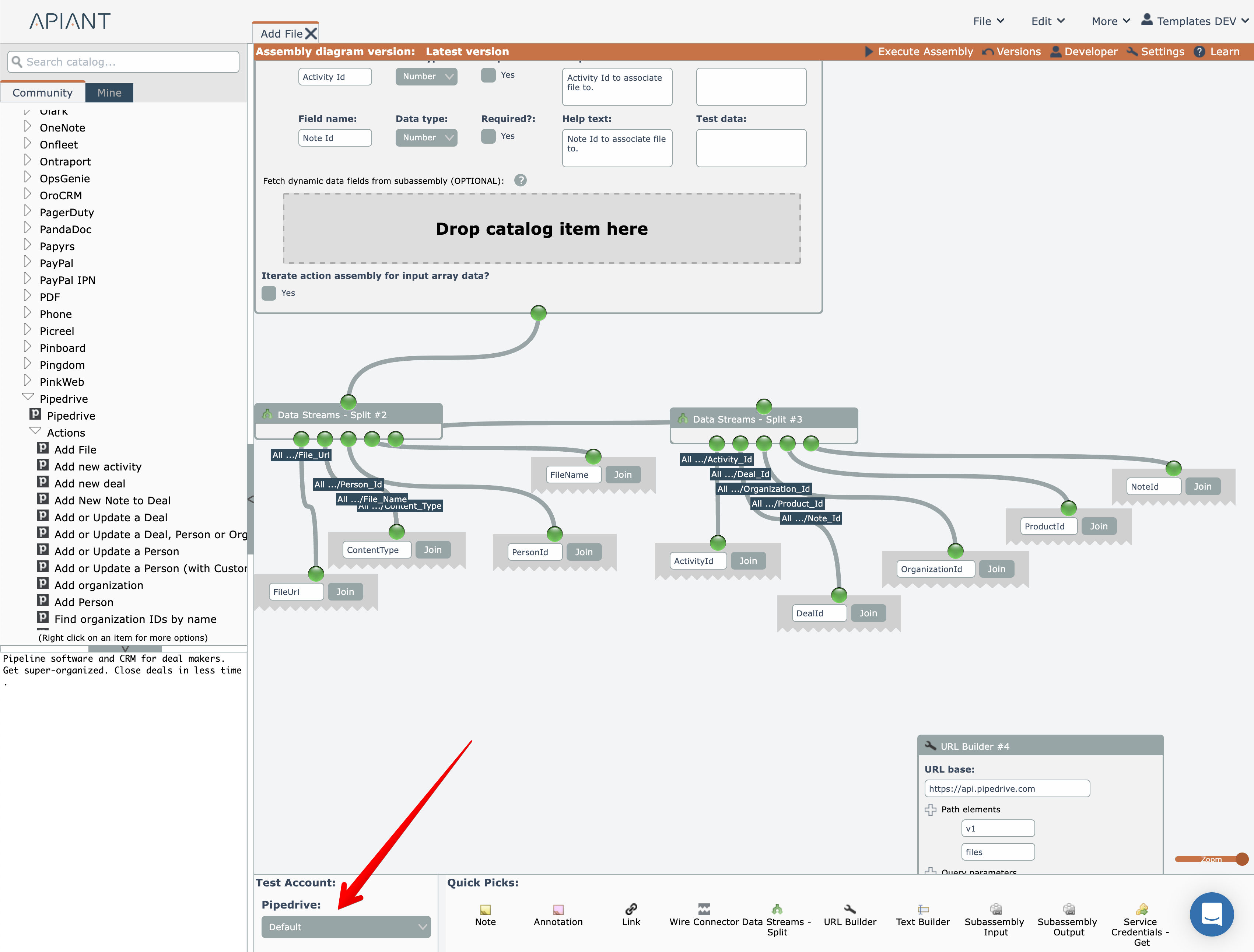The width and height of the screenshot is (1254, 952).
Task: Toggle Required checkbox for Note Id field
Action: 489,136
